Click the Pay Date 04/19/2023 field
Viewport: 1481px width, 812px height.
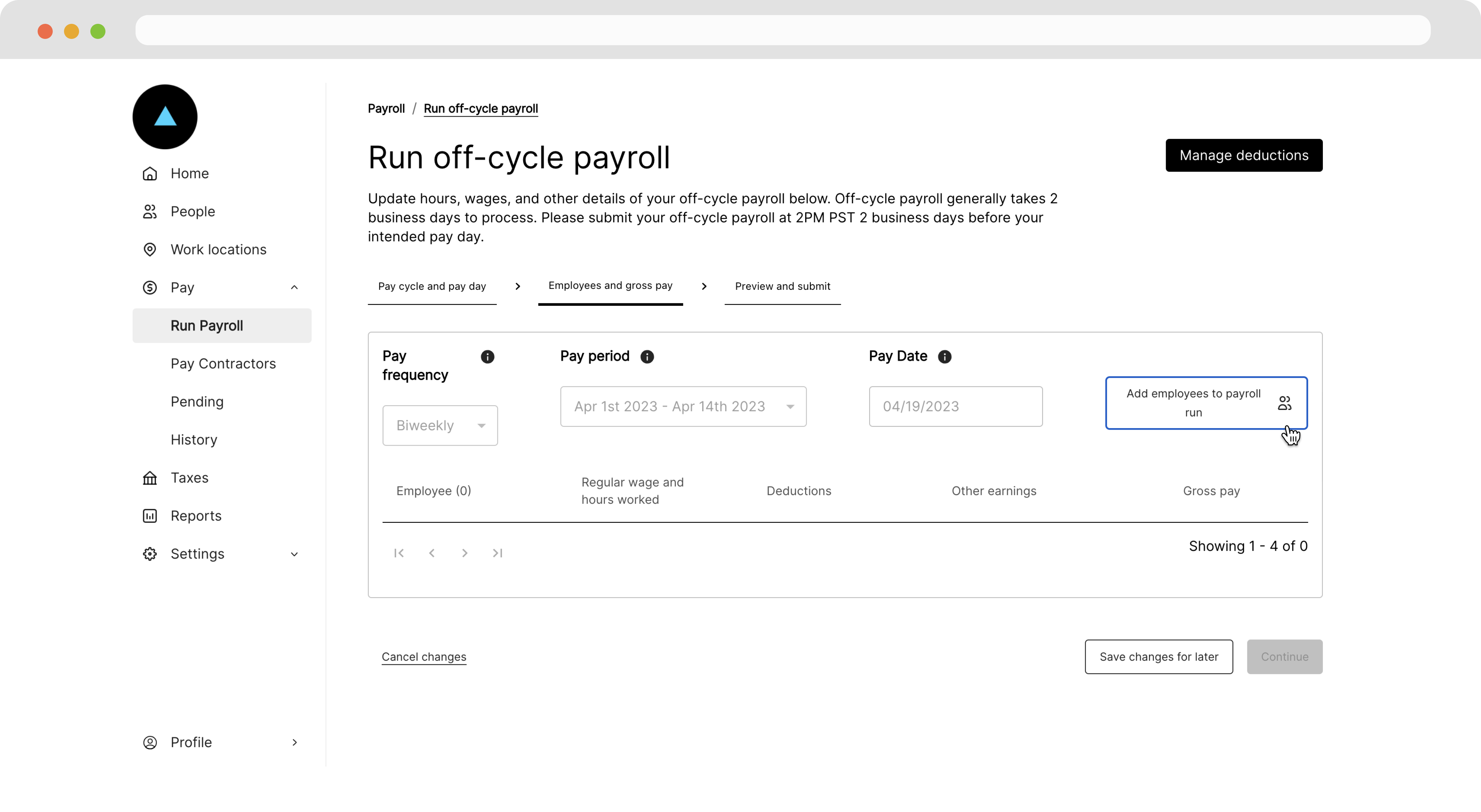point(955,406)
